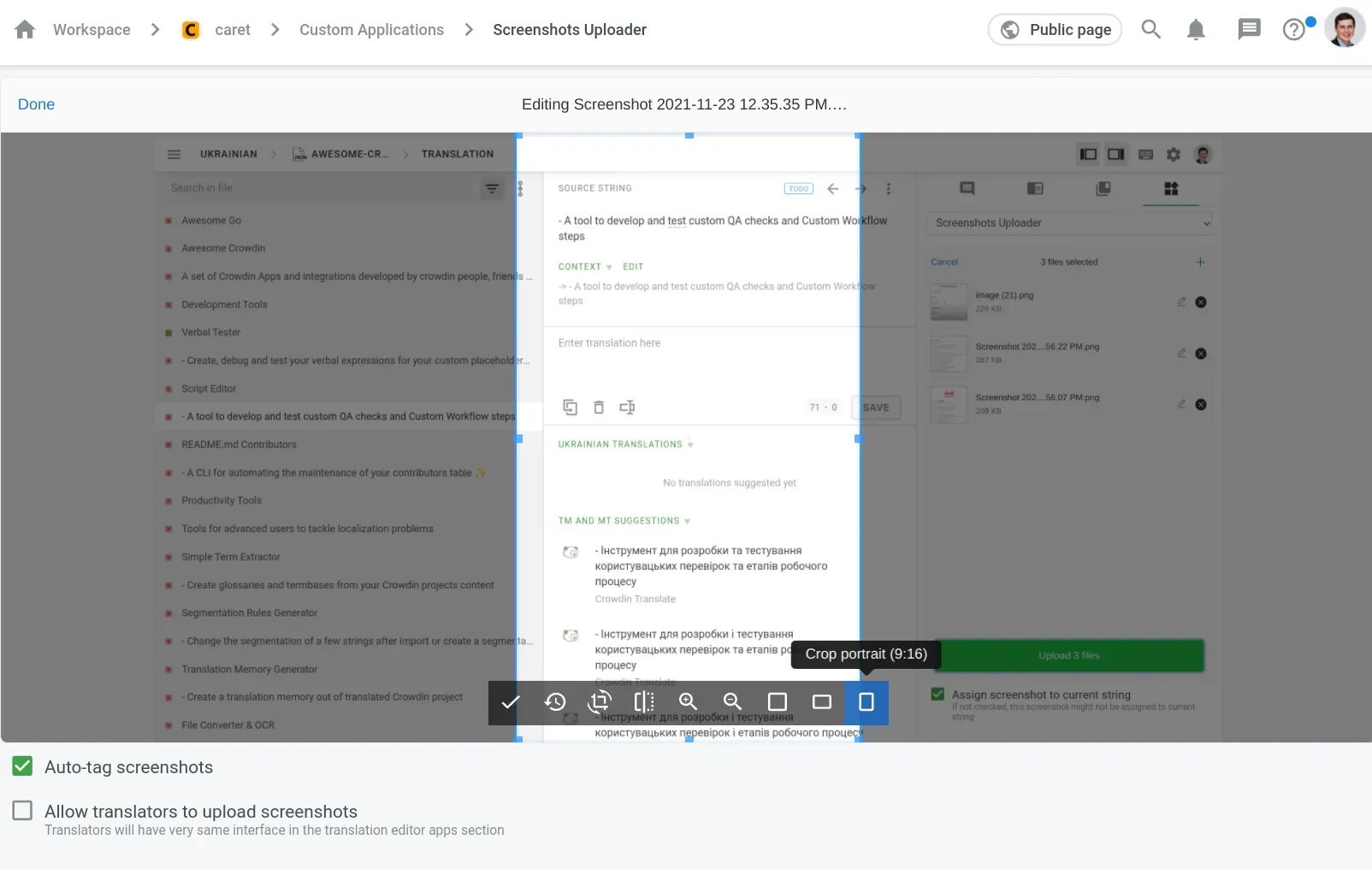This screenshot has height=869, width=1372.
Task: Open the Custom Applications breadcrumb item
Action: click(x=372, y=29)
